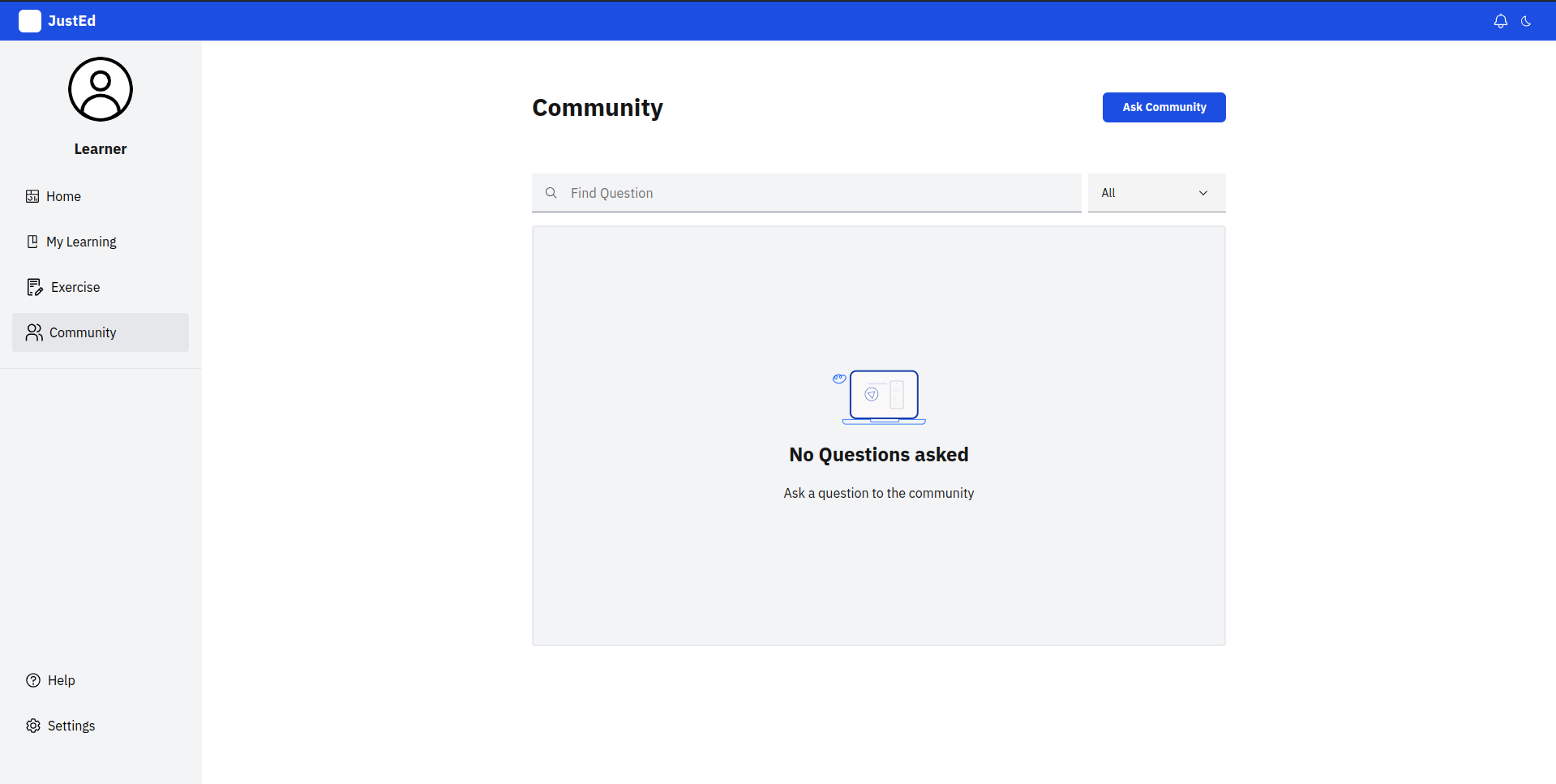This screenshot has height=784, width=1556.
Task: Select the Home icon in the sidebar
Action: click(32, 196)
